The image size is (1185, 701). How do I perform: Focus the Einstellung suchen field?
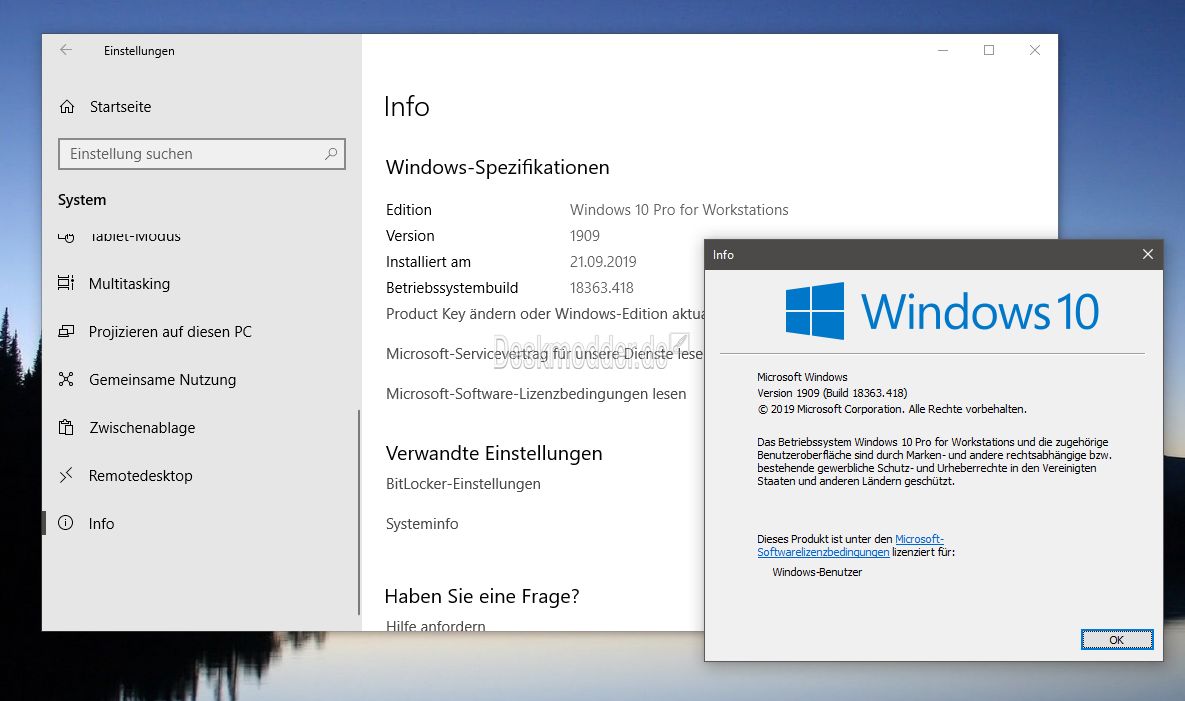(202, 154)
